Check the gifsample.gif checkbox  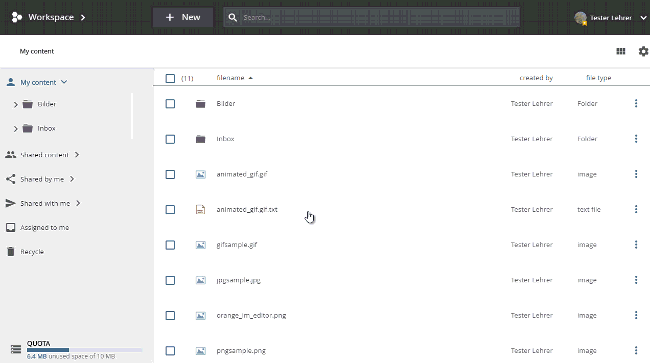tap(170, 245)
